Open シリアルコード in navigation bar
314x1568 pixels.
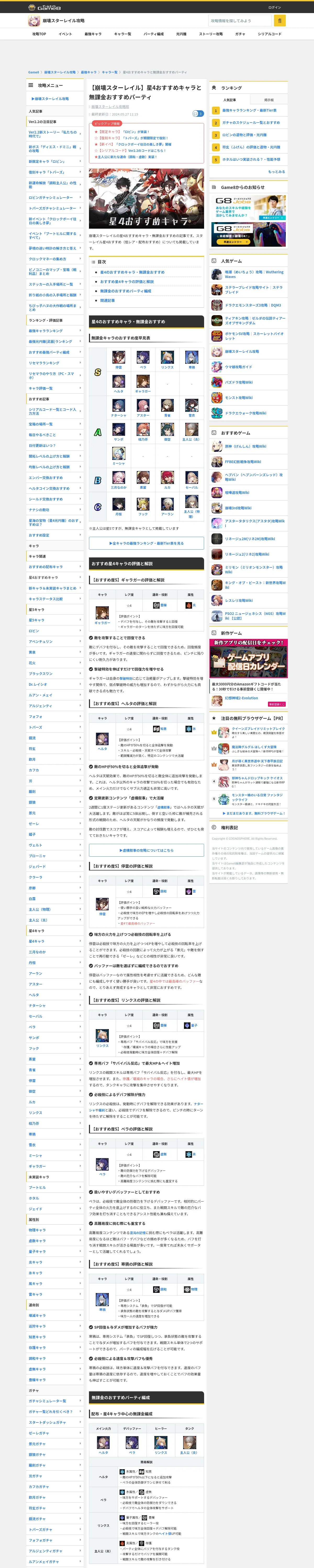coord(270,34)
